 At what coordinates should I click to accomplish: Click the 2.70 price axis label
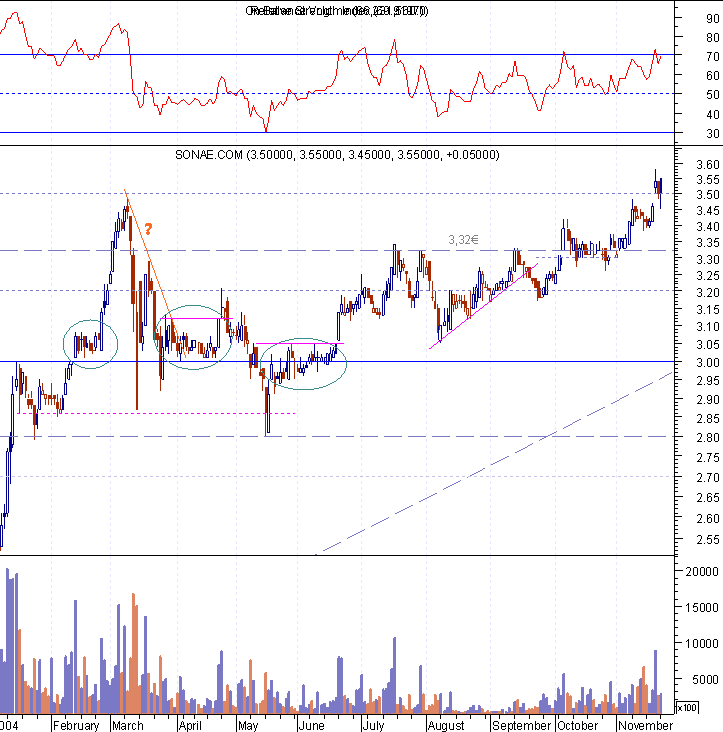pos(708,478)
